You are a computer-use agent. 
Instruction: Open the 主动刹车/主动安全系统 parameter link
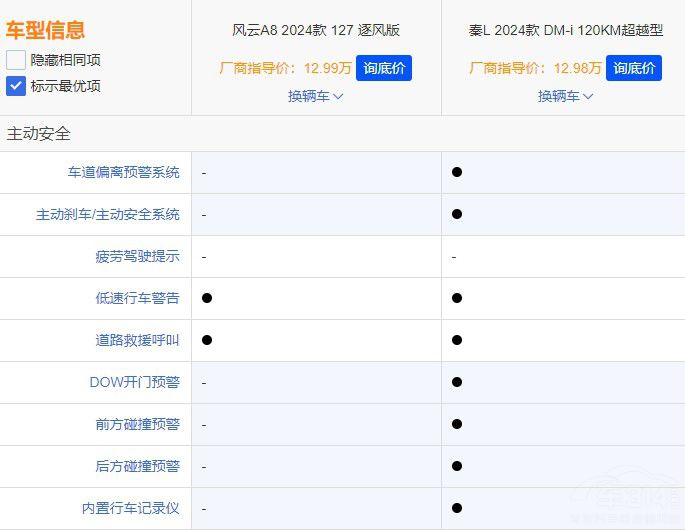pos(108,214)
